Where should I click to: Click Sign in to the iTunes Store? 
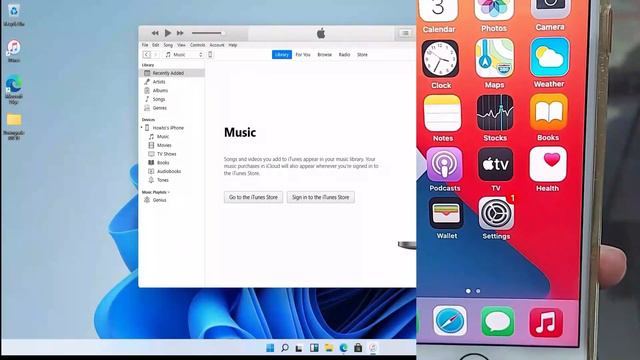pyautogui.click(x=320, y=197)
